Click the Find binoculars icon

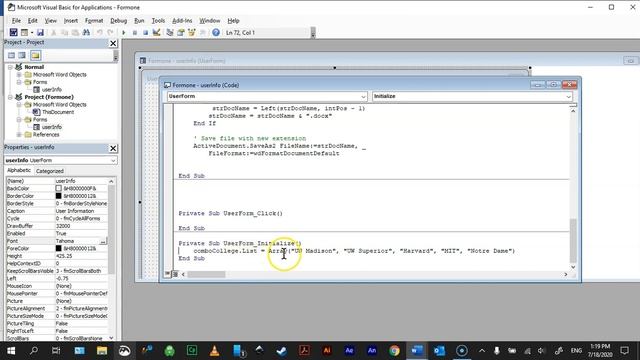86,32
